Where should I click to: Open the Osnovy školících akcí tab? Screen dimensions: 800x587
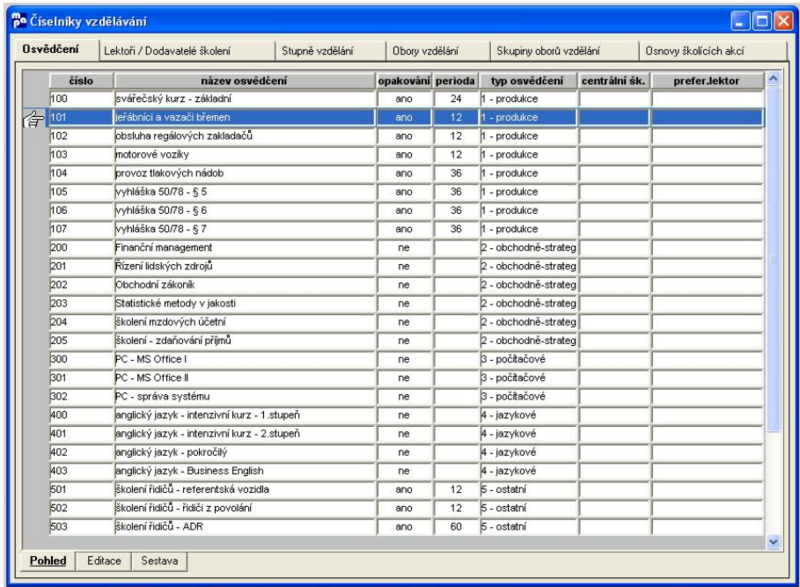(712, 51)
